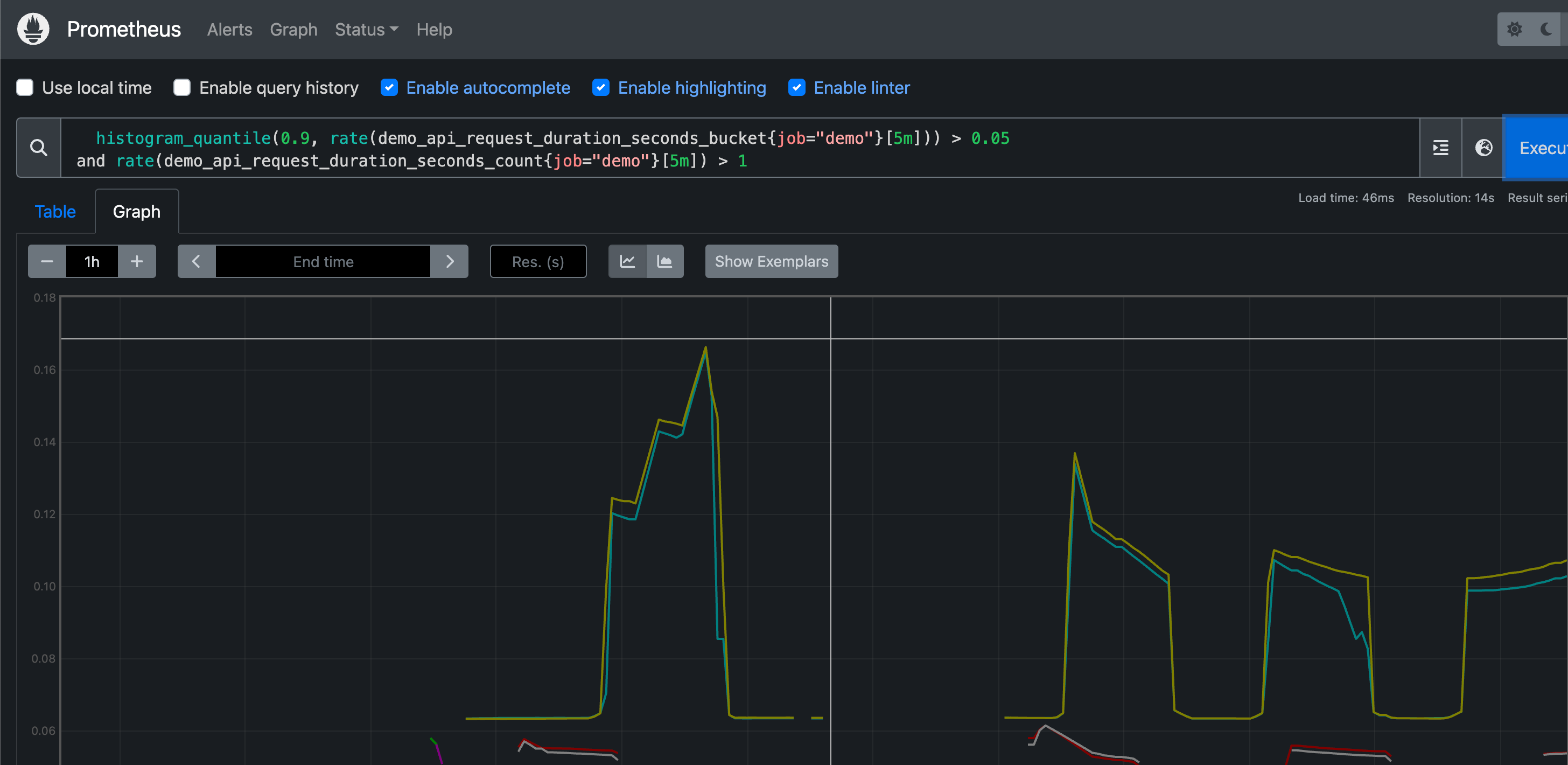The height and width of the screenshot is (765, 1568).
Task: Click into the 1h range input
Action: pos(92,261)
